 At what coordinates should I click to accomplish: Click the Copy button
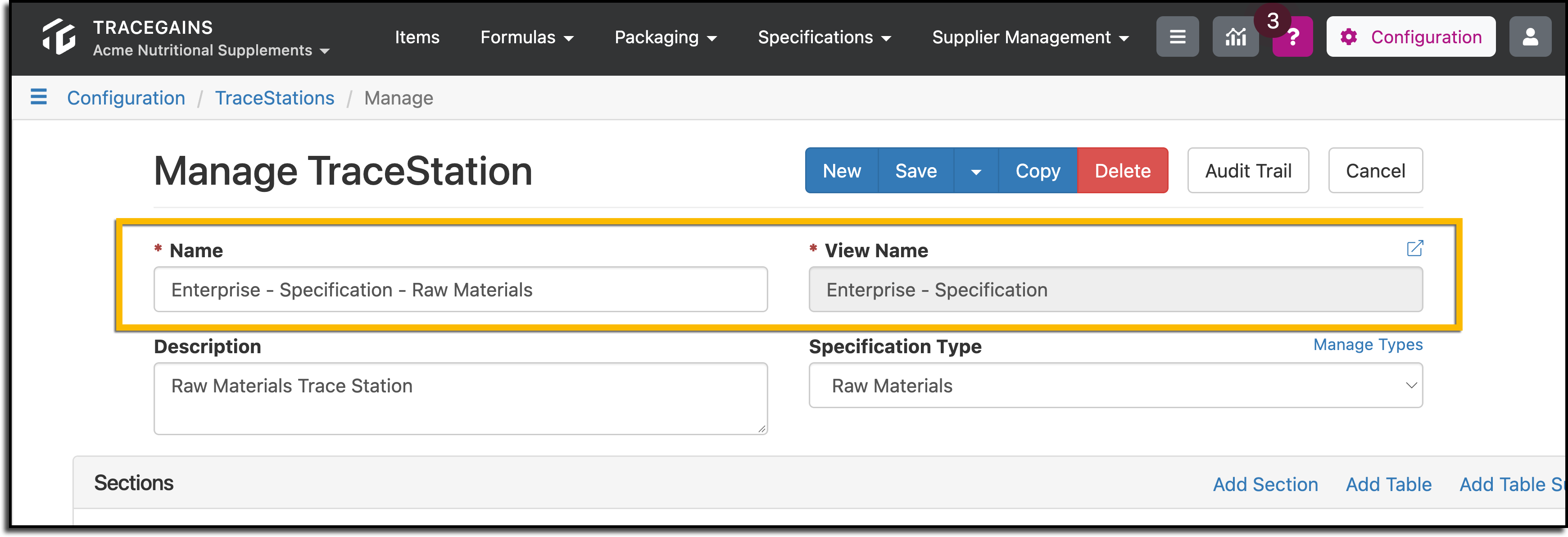[1037, 171]
